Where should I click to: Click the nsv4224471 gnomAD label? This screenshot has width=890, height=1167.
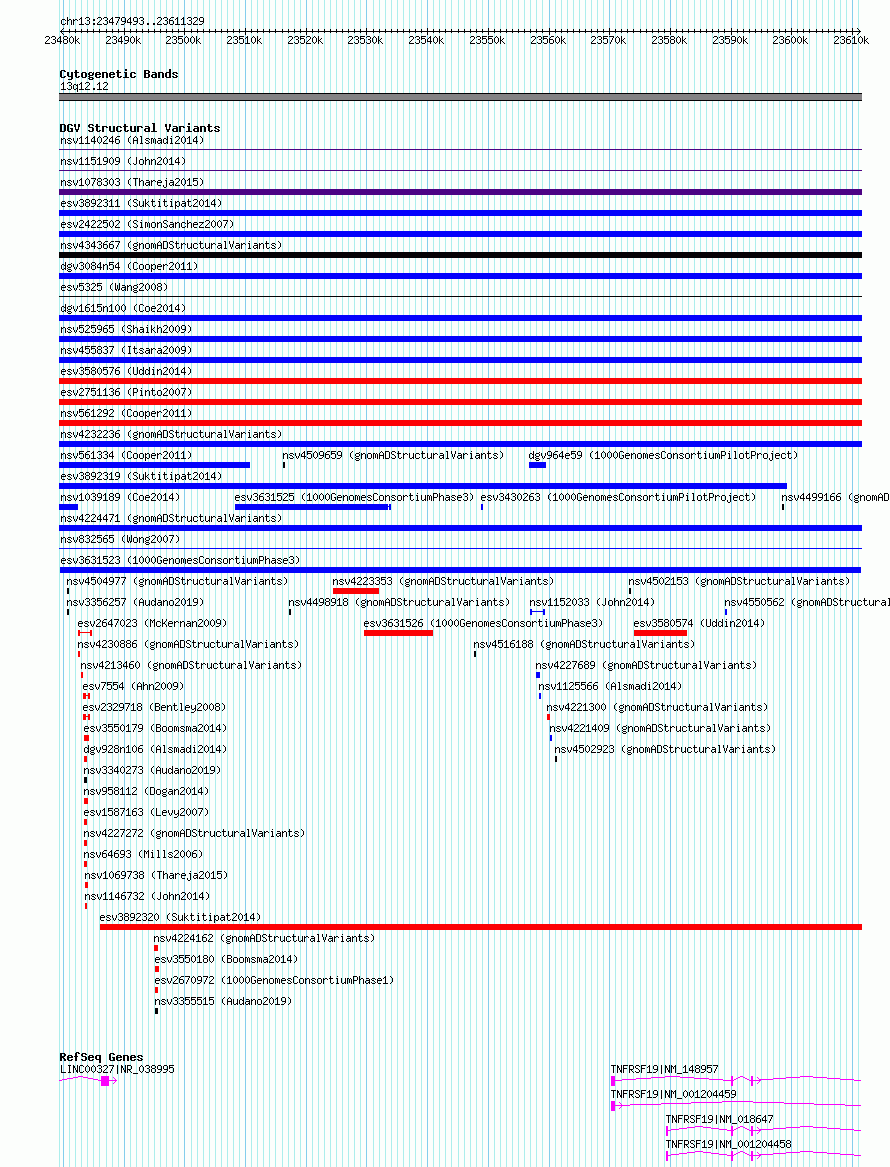tap(171, 517)
